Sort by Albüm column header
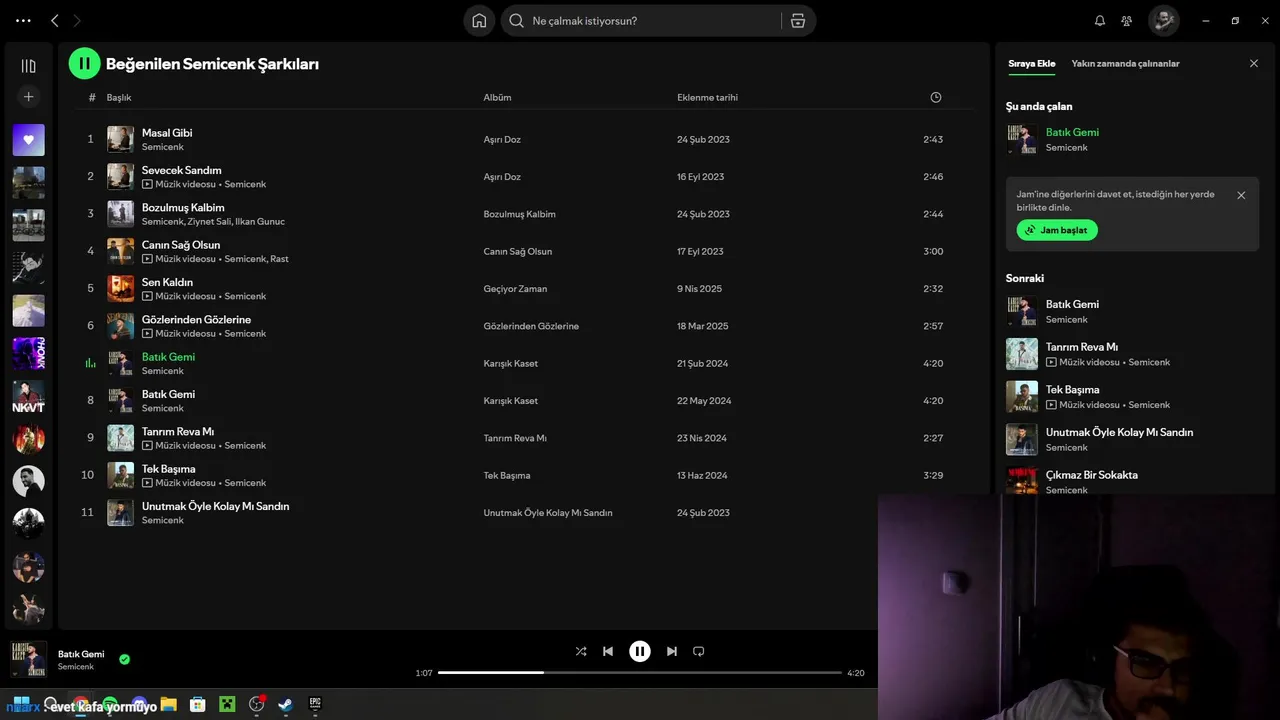This screenshot has height=720, width=1280. 497,97
